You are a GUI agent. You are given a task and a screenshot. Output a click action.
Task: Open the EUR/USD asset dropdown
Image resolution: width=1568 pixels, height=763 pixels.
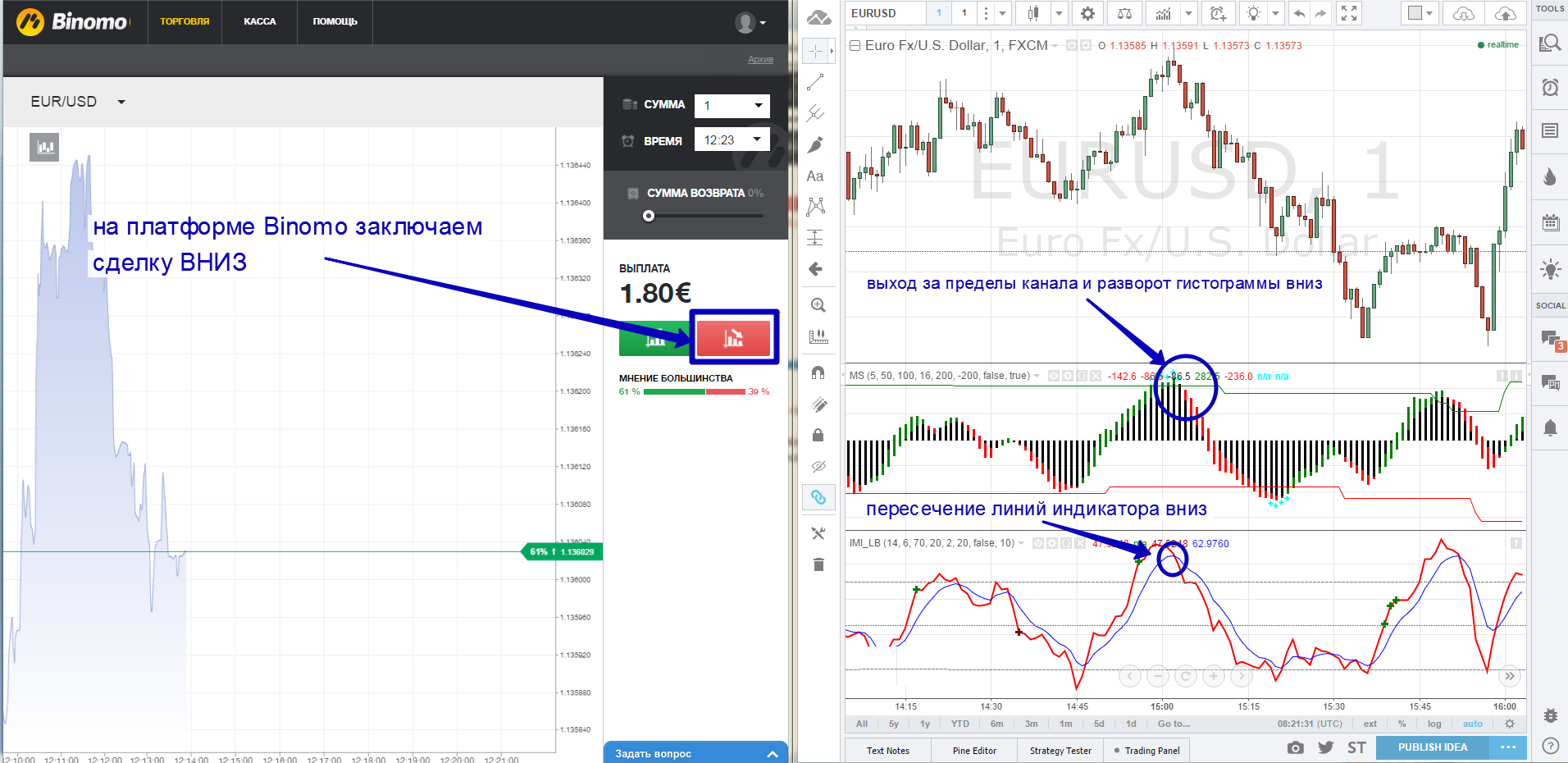point(78,102)
